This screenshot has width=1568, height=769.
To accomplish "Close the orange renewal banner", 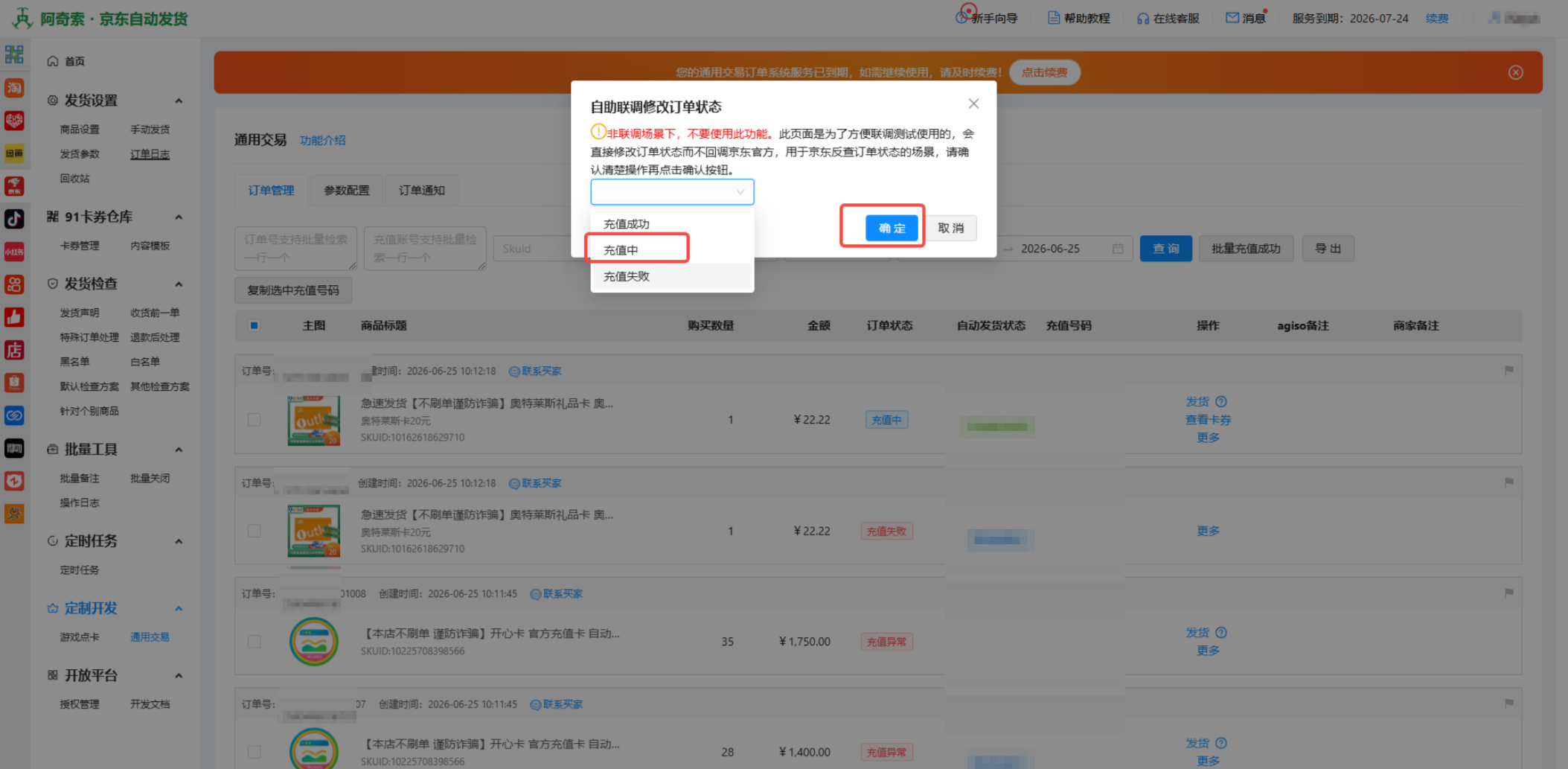I will click(x=1515, y=72).
